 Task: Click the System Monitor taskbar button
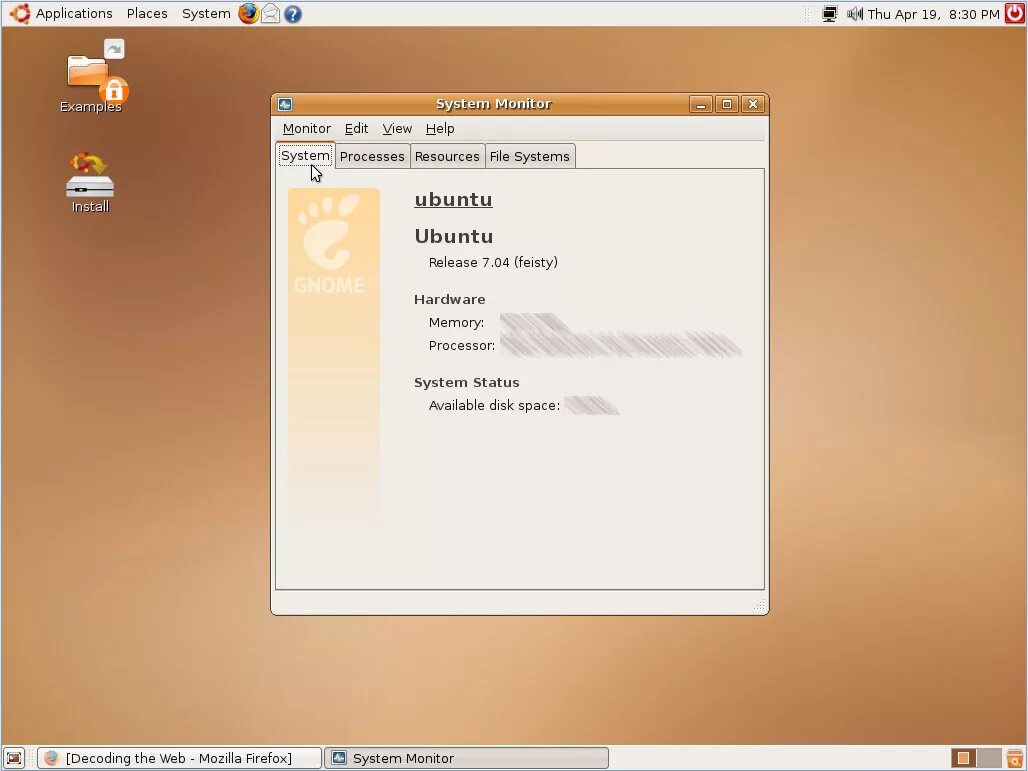pyautogui.click(x=466, y=759)
